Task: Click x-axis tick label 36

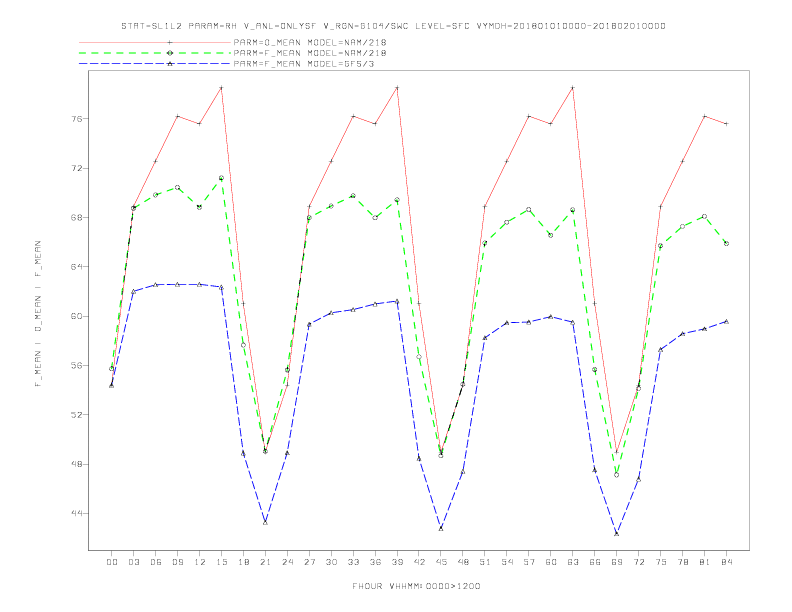Action: (x=375, y=562)
